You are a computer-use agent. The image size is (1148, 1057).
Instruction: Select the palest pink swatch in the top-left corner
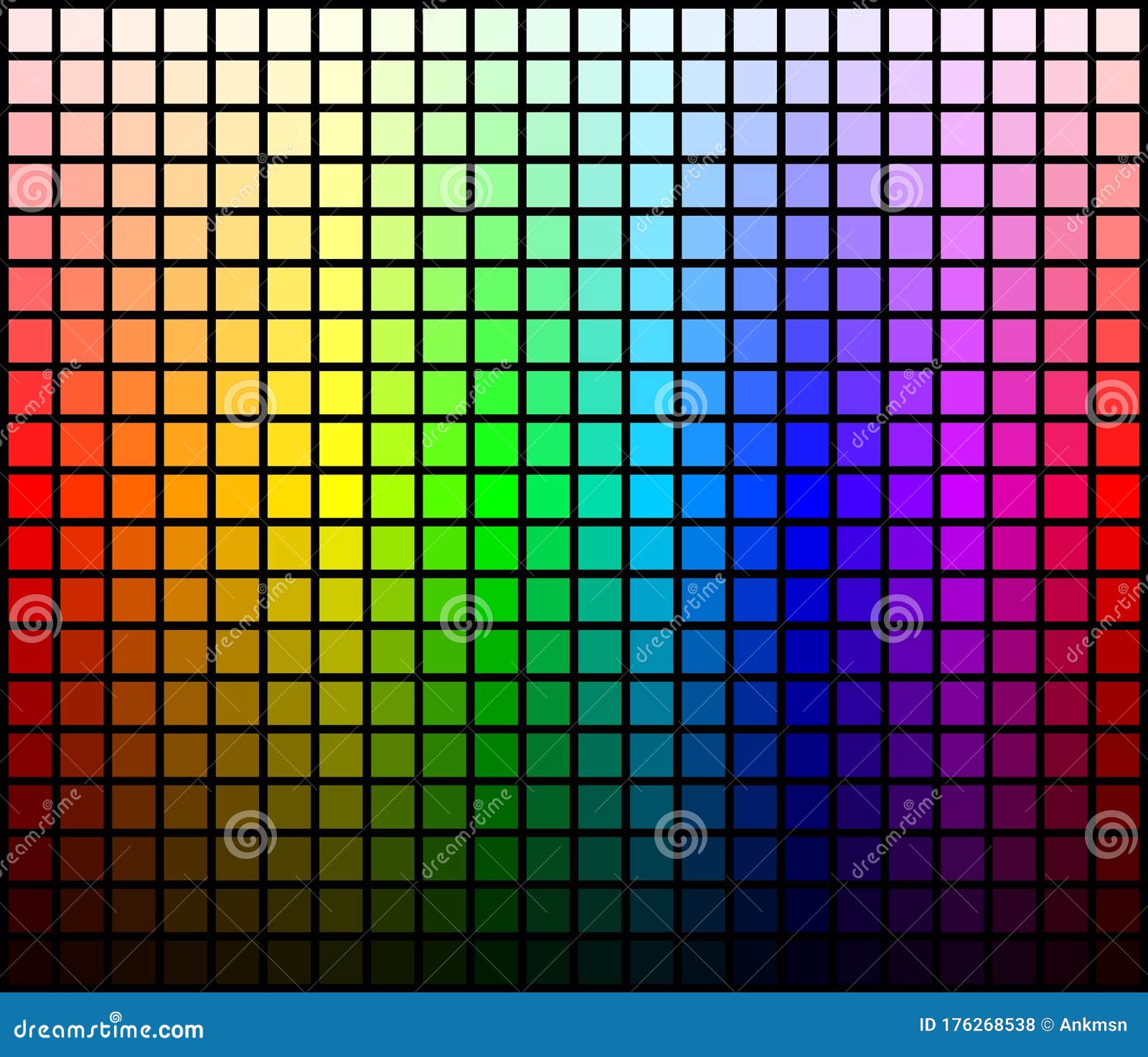click(30, 30)
